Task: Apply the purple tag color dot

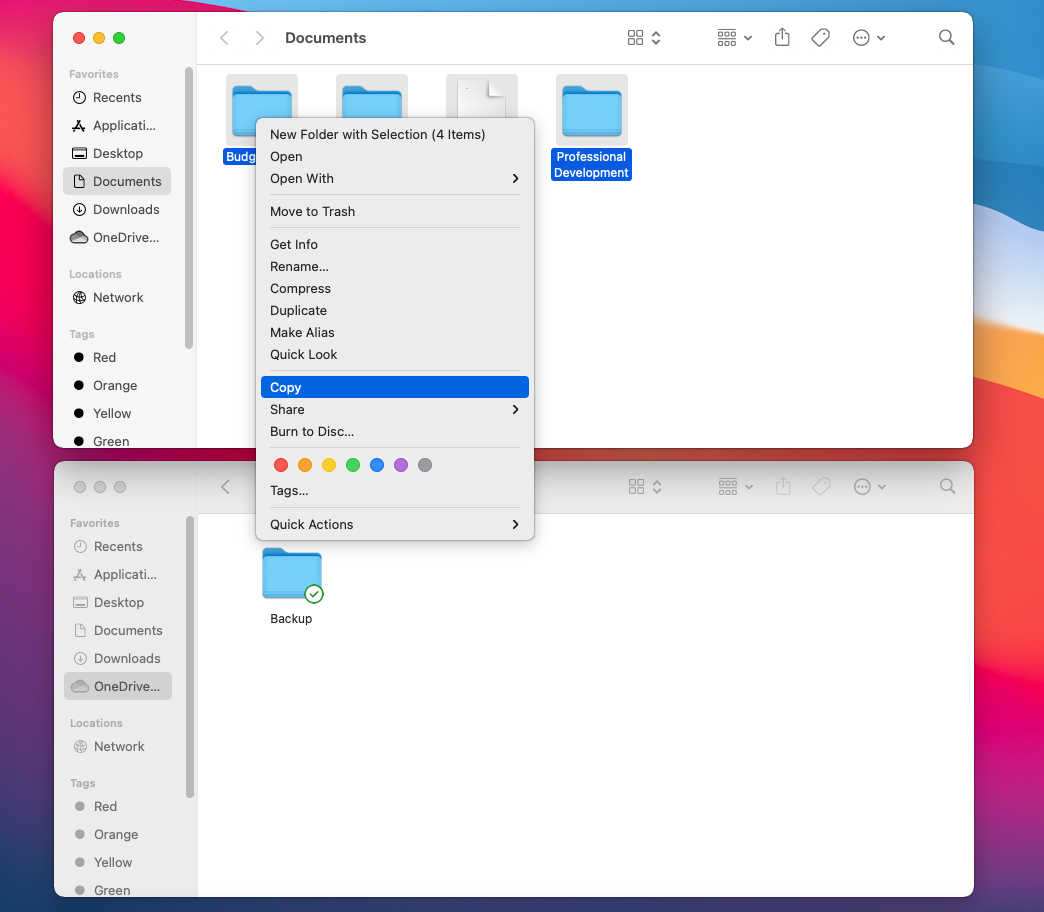Action: 401,465
